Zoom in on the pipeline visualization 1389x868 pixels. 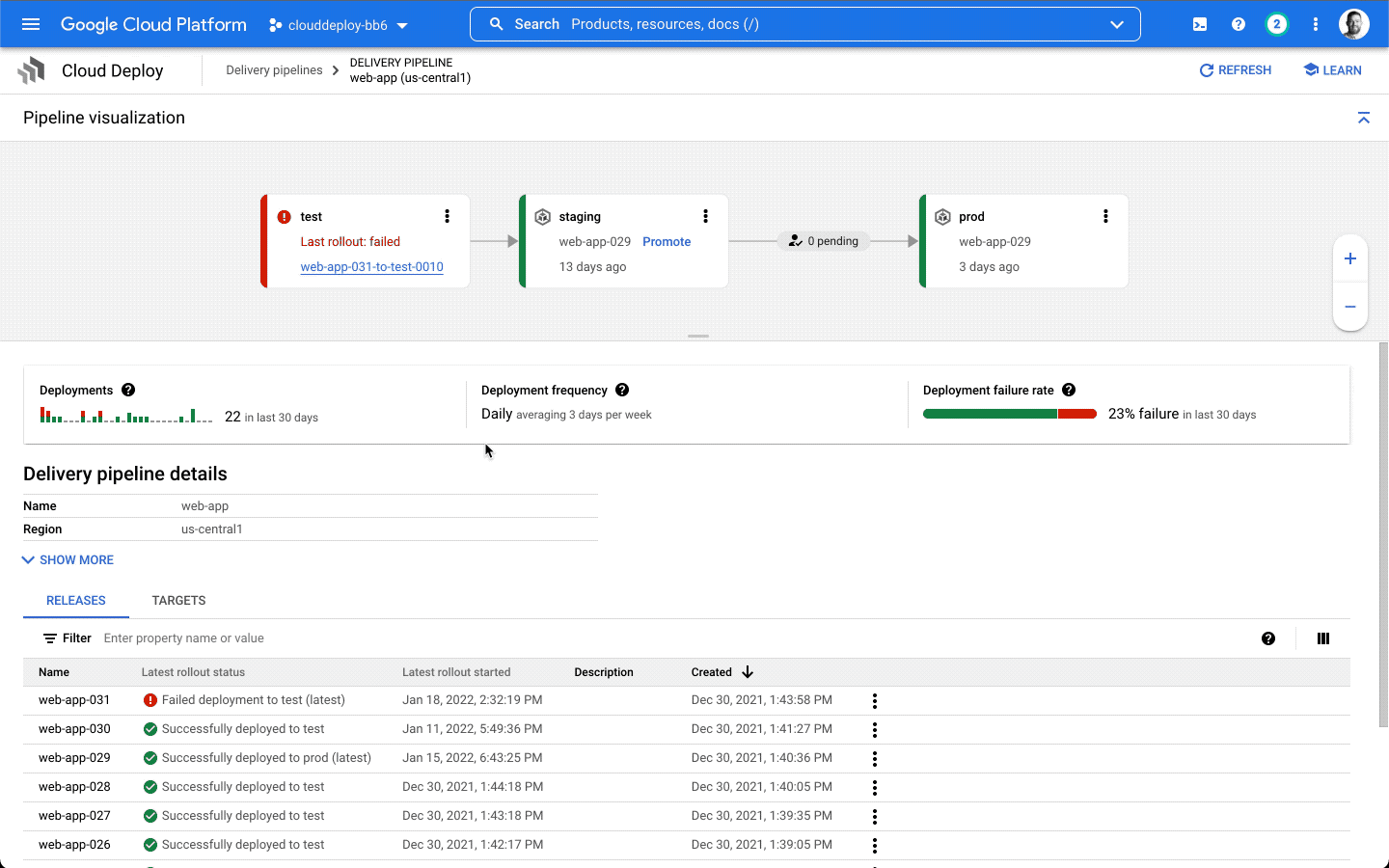pos(1349,258)
